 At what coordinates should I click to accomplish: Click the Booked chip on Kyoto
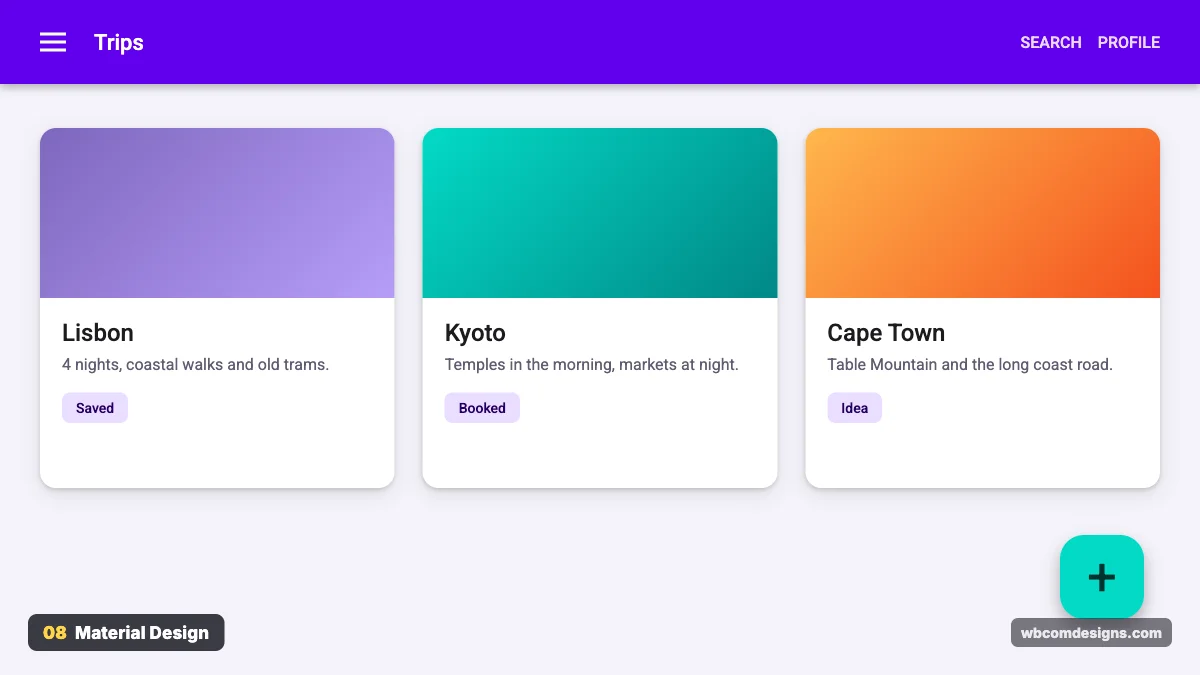point(482,408)
